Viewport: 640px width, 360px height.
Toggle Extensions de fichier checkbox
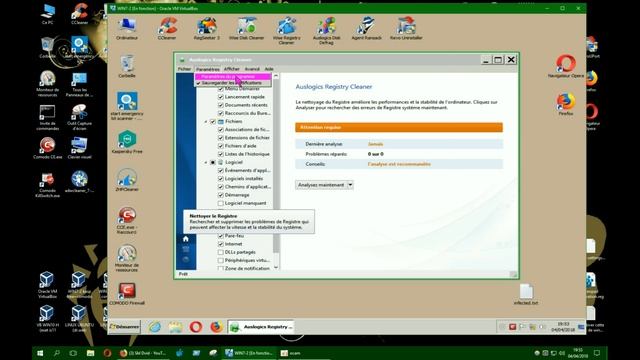click(221, 138)
